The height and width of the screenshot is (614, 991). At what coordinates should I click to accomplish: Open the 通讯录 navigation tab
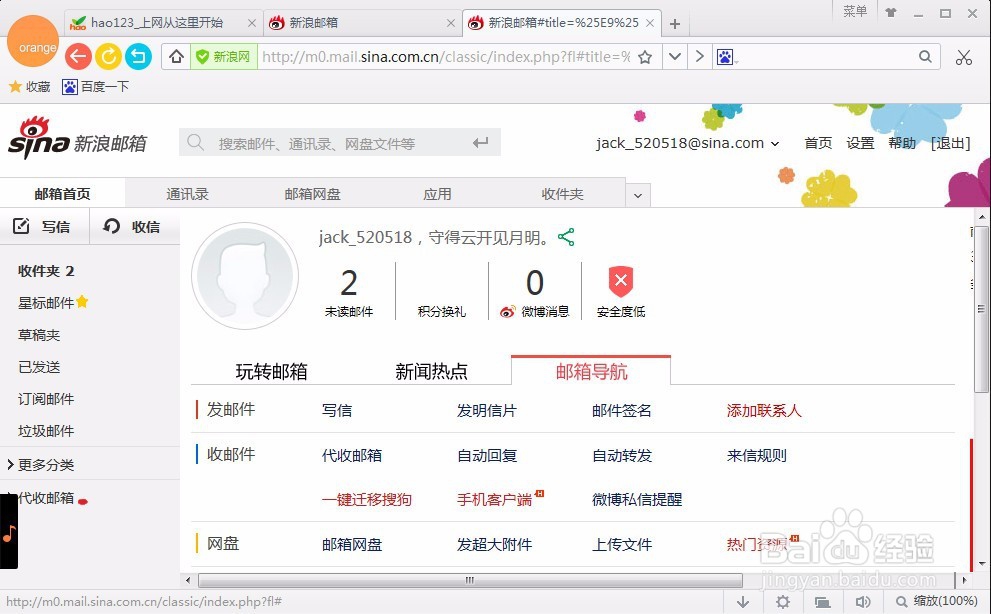click(186, 194)
